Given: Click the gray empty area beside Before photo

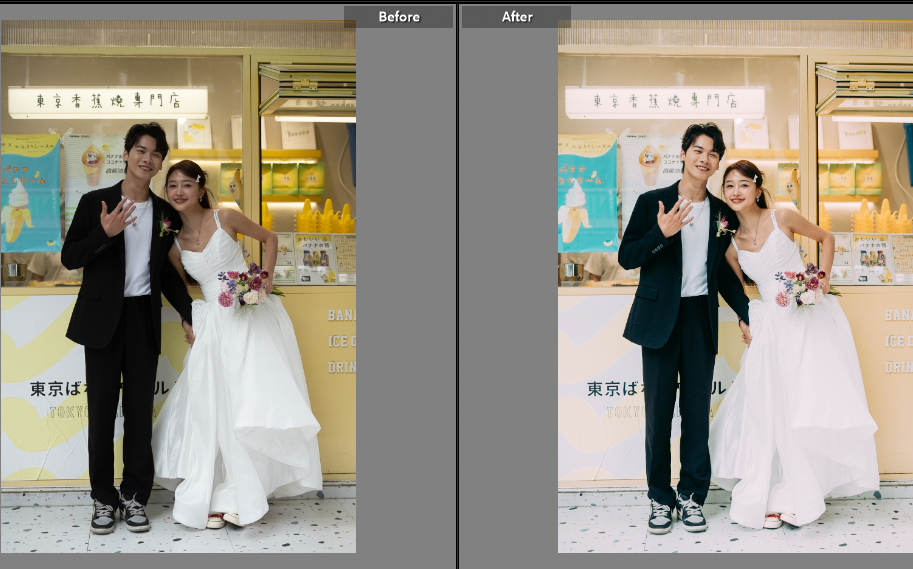Looking at the screenshot, I should [405, 300].
